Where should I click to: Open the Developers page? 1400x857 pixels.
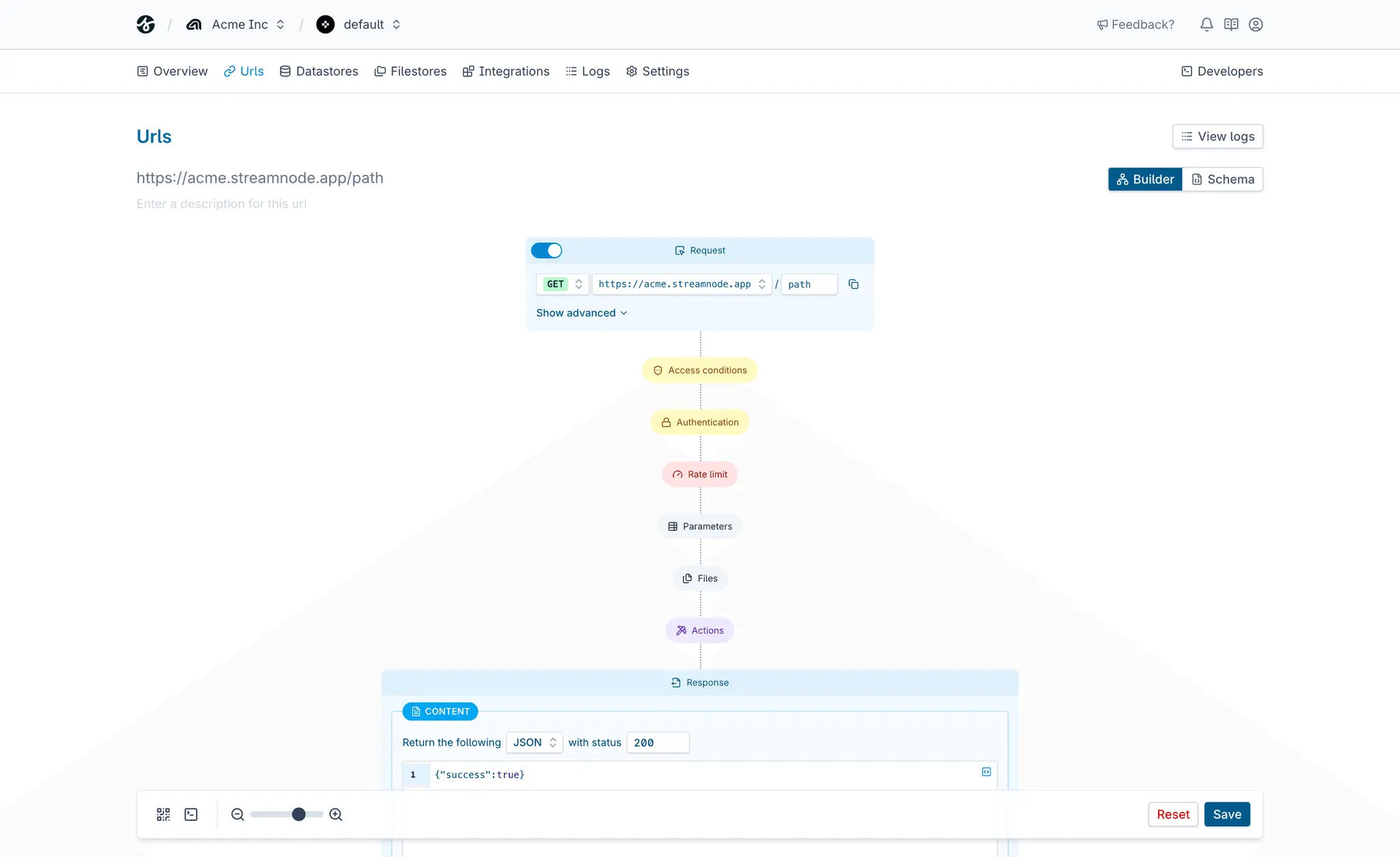[1222, 71]
